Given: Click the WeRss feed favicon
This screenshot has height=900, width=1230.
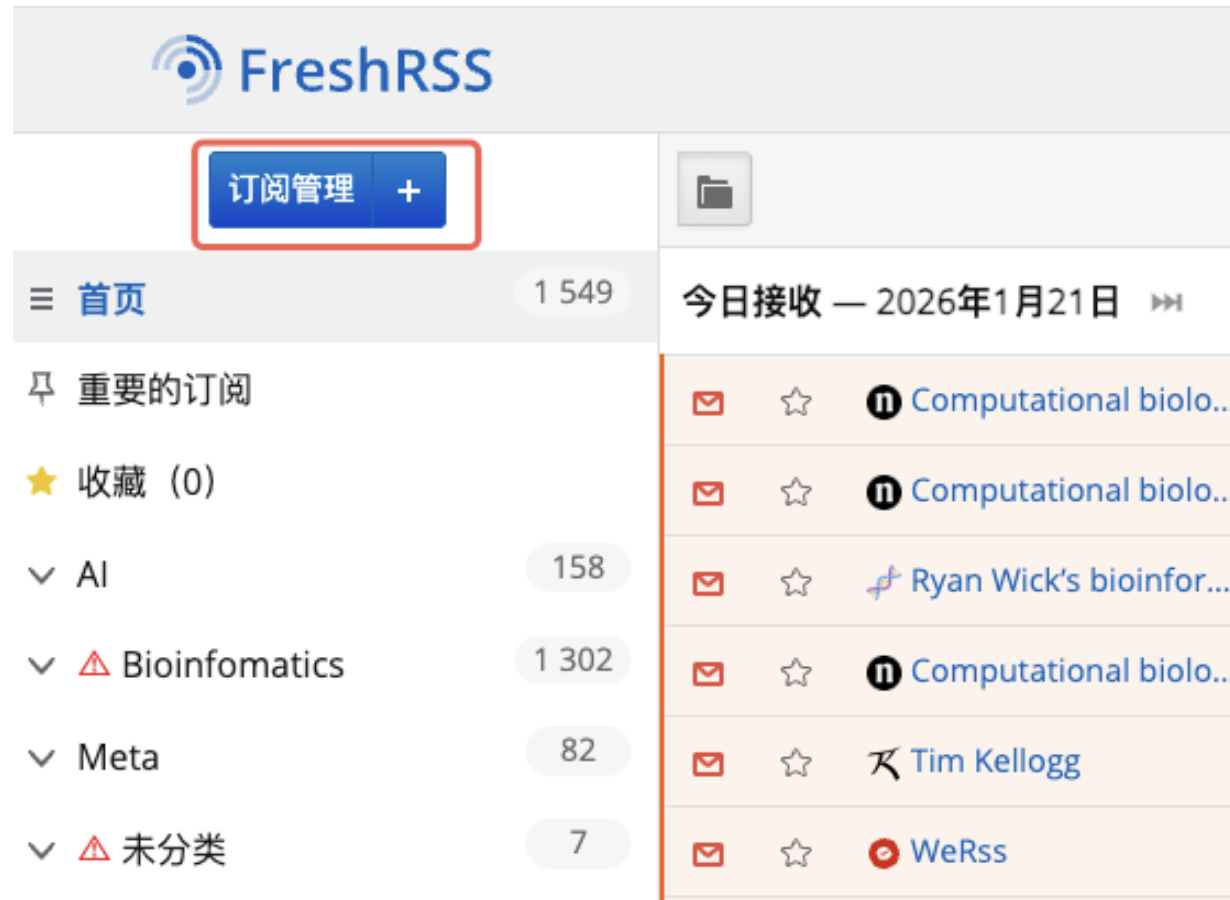Looking at the screenshot, I should click(883, 853).
